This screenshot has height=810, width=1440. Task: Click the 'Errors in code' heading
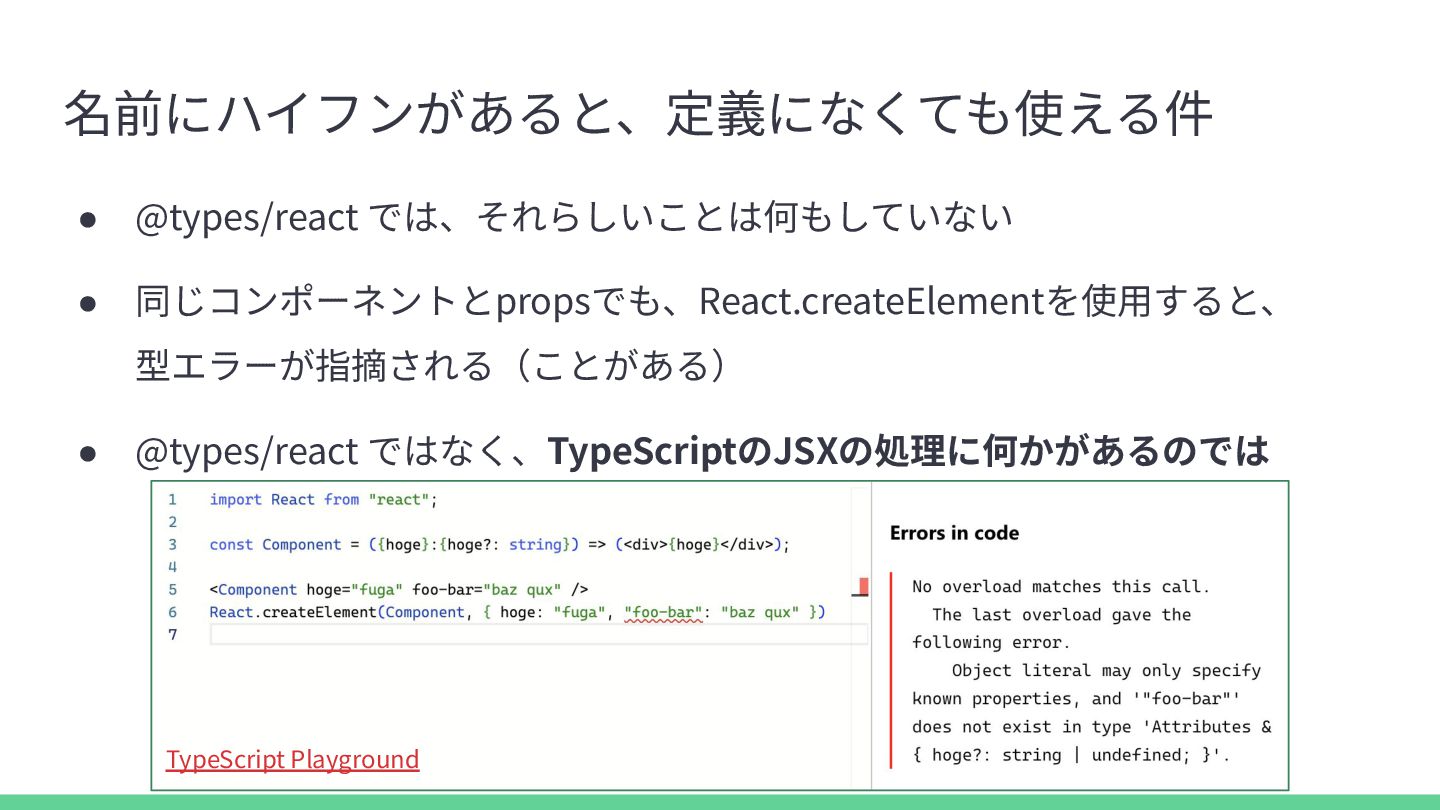(954, 533)
